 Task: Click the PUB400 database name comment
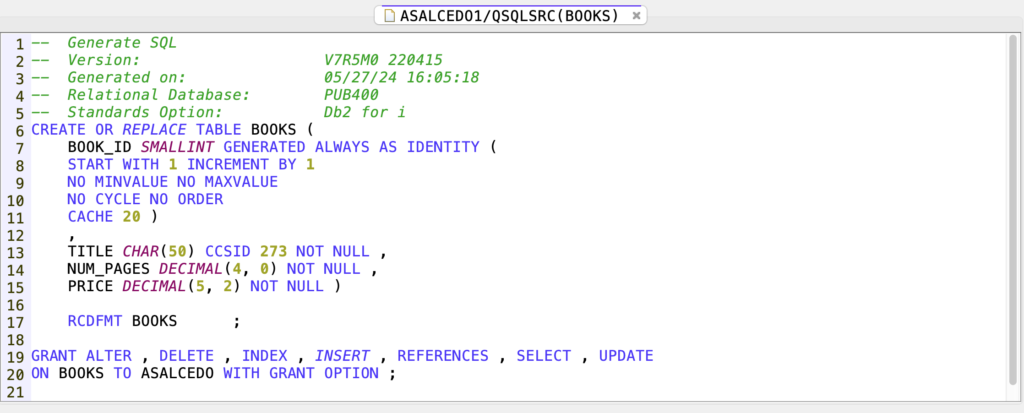click(351, 95)
